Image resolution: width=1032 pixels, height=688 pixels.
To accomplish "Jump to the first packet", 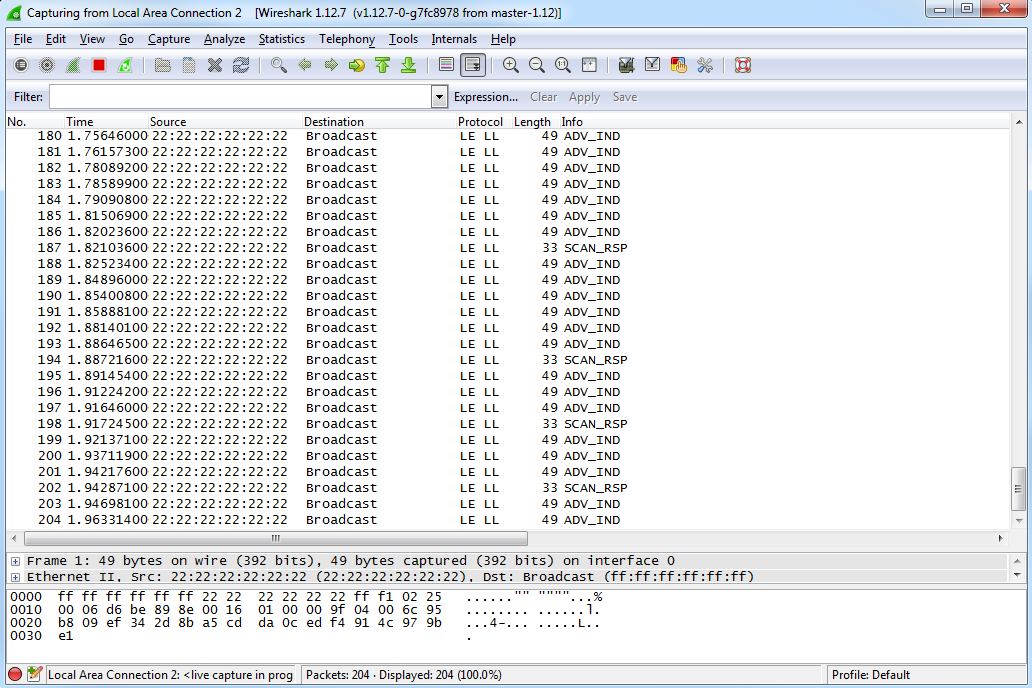I will (x=382, y=65).
